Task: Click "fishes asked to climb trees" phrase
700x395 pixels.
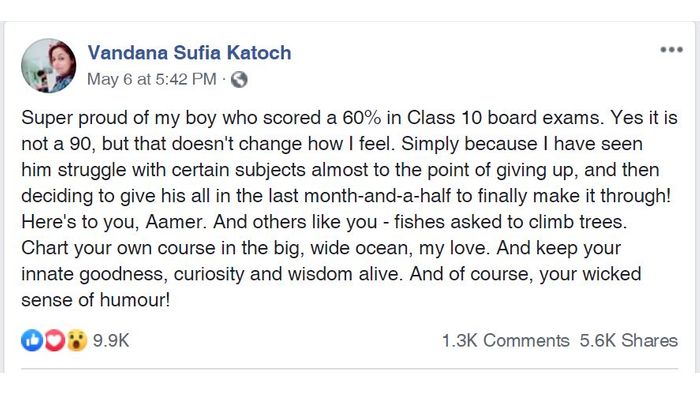Action: pyautogui.click(x=508, y=222)
